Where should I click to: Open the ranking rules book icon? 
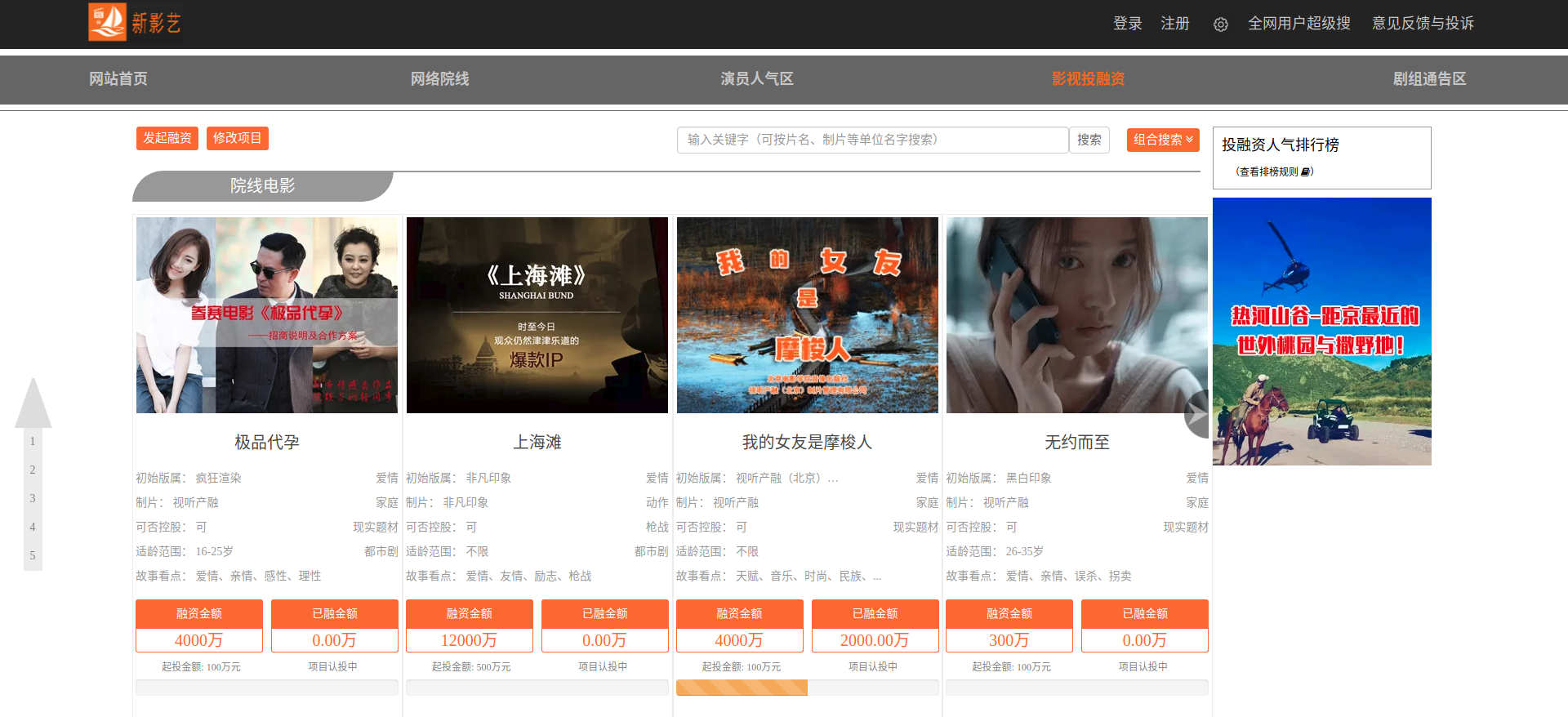[1305, 171]
